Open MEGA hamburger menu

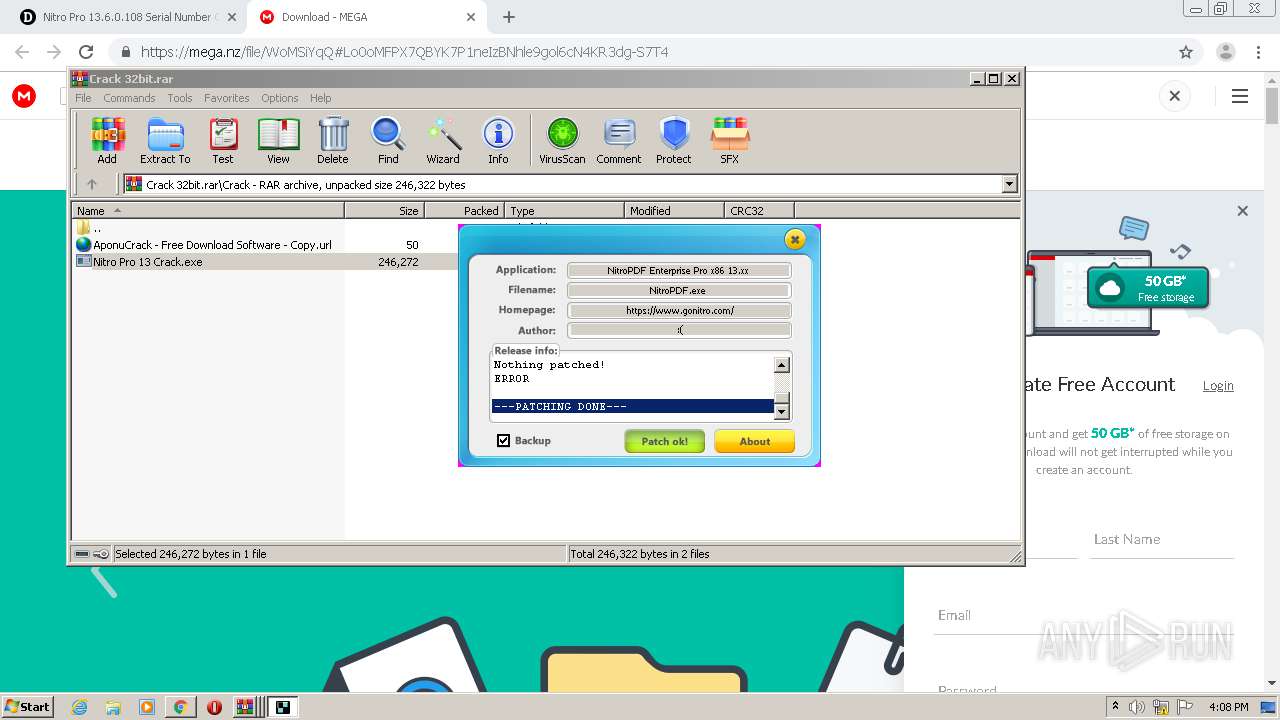click(1240, 96)
